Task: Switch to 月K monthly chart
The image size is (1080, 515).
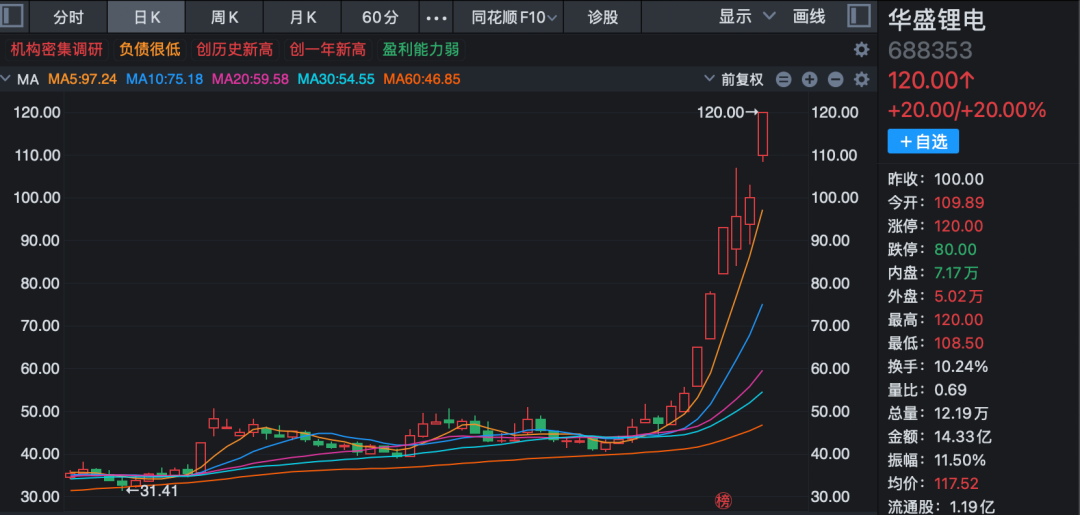Action: point(303,17)
